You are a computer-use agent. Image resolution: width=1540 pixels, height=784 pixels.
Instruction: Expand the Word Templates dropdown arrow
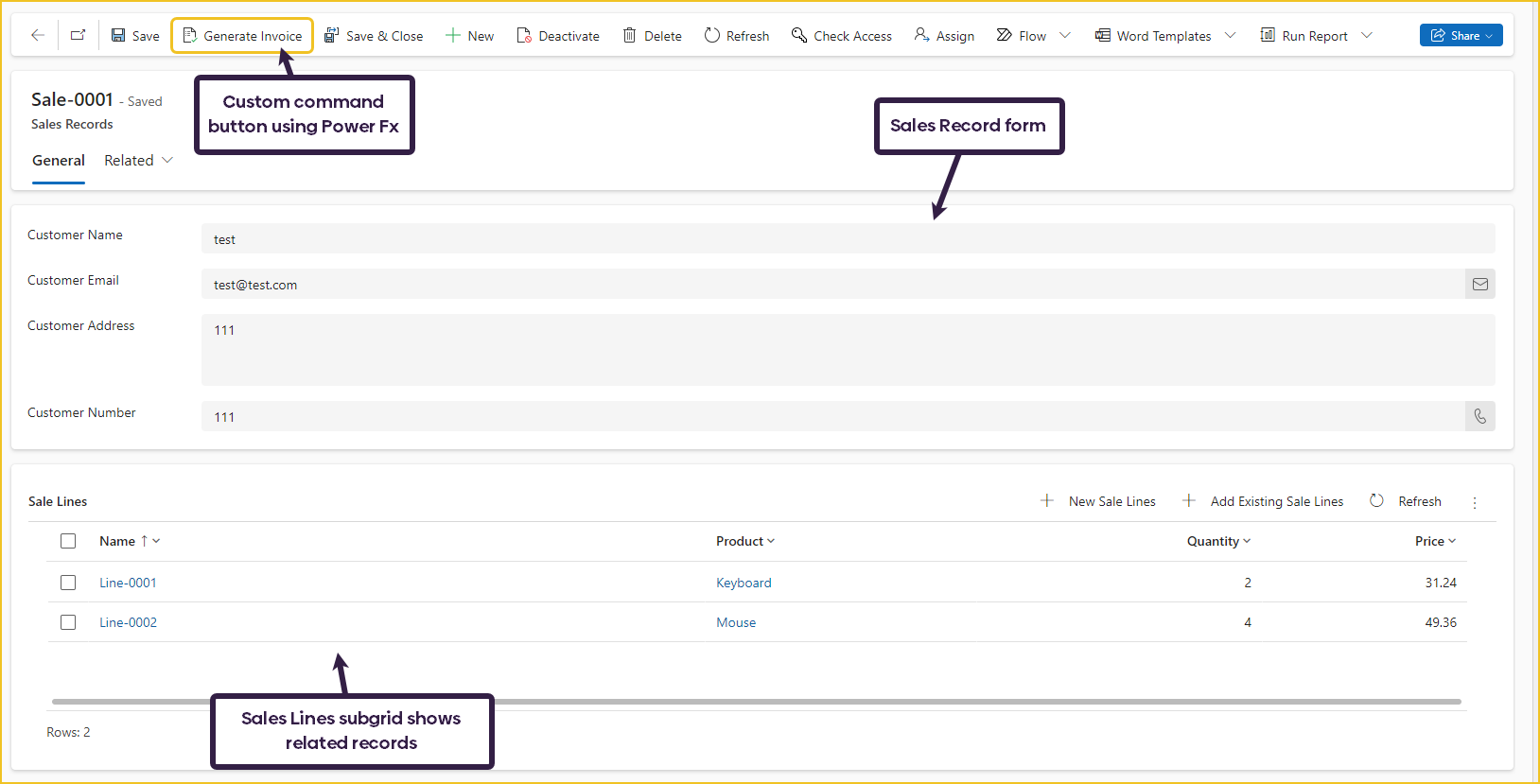(x=1230, y=36)
